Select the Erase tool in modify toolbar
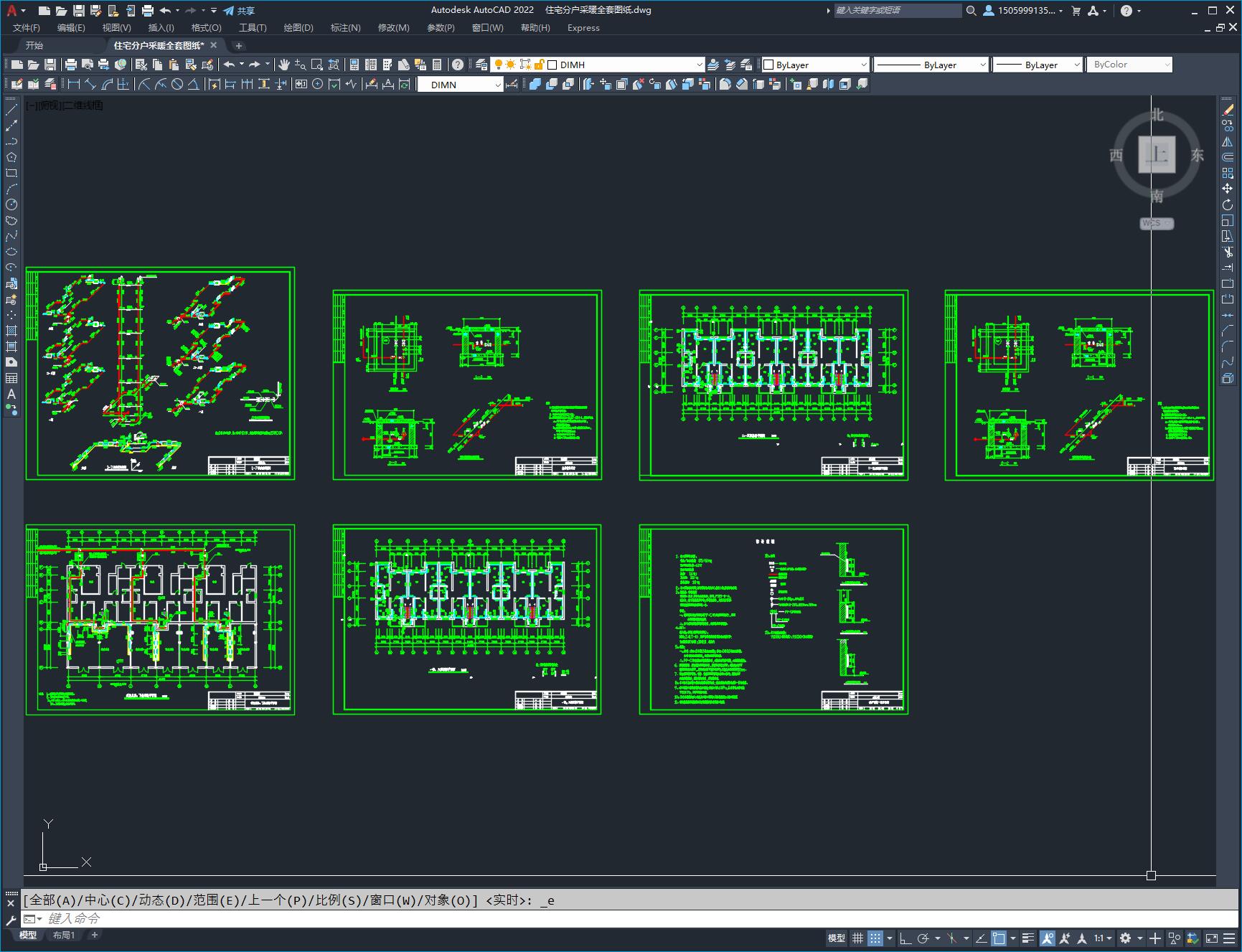The image size is (1242, 952). 1228,110
